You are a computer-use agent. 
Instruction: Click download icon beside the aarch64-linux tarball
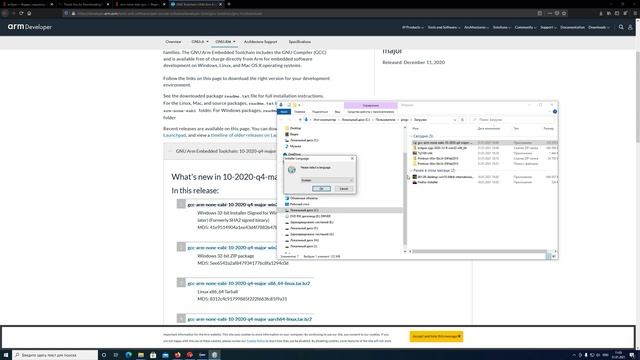181,318
